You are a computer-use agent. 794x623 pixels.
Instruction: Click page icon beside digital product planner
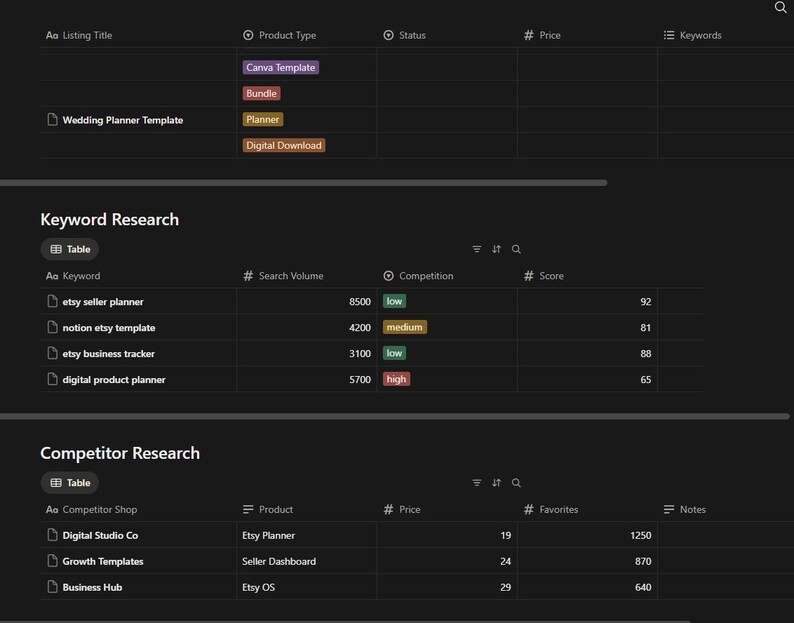52,379
